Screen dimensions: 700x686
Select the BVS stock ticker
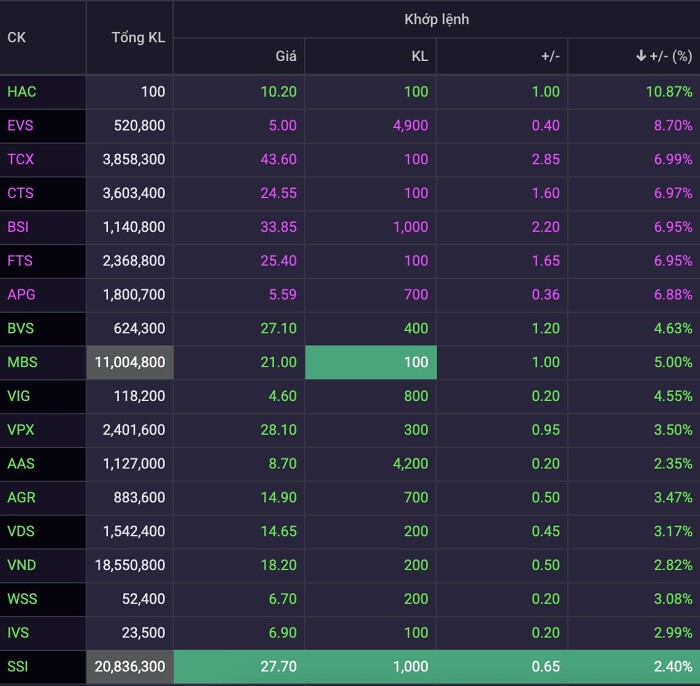[21, 328]
